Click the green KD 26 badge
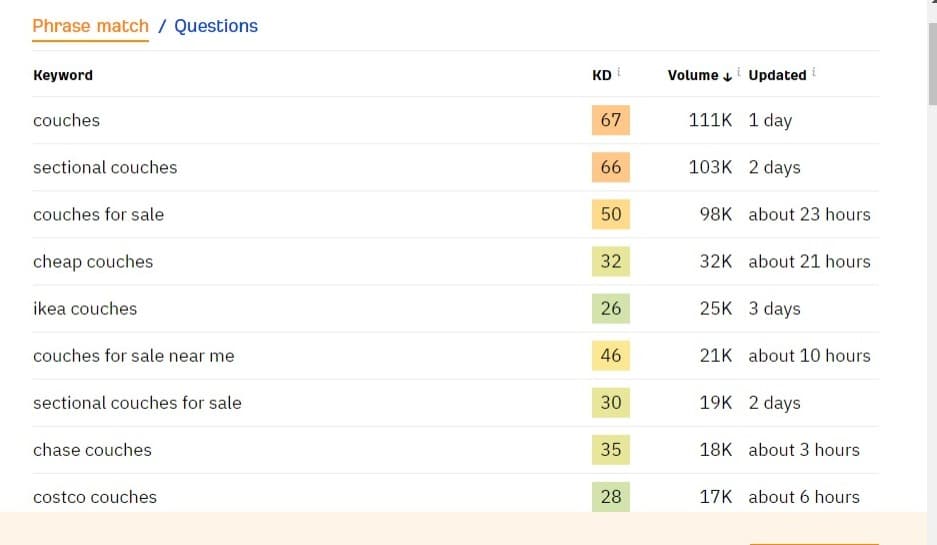937x545 pixels. click(611, 308)
